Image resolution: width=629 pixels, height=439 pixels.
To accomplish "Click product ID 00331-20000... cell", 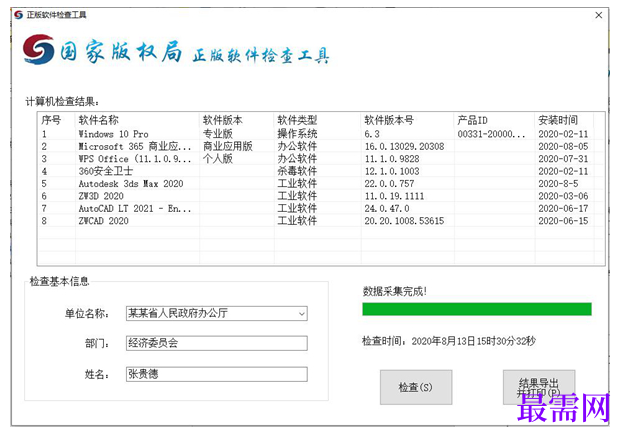I will 491,134.
